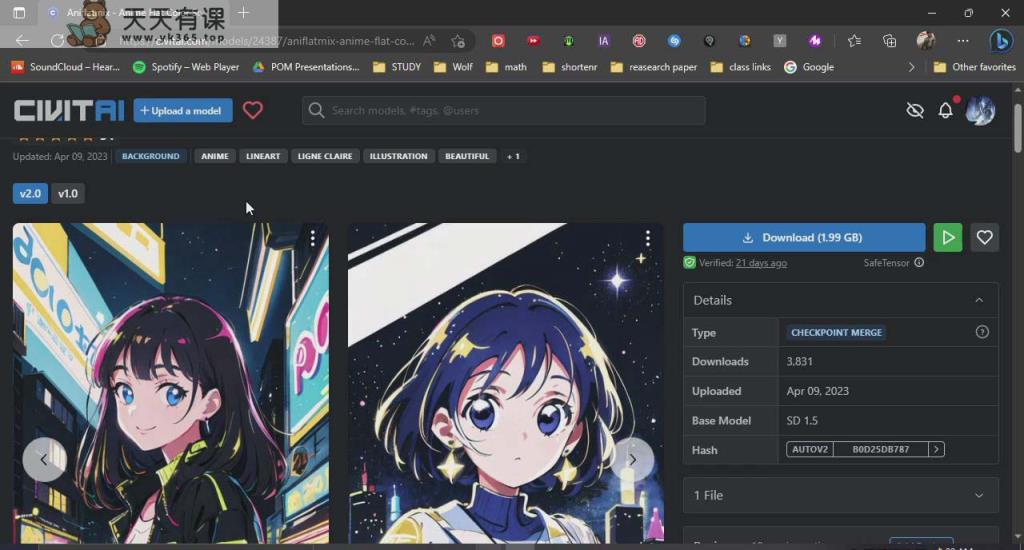The height and width of the screenshot is (550, 1024).
Task: Click the browser profile picture
Action: pyautogui.click(x=926, y=40)
